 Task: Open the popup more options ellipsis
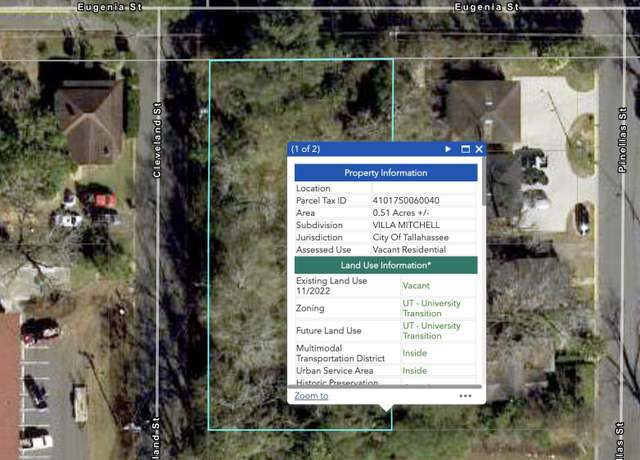coord(465,396)
